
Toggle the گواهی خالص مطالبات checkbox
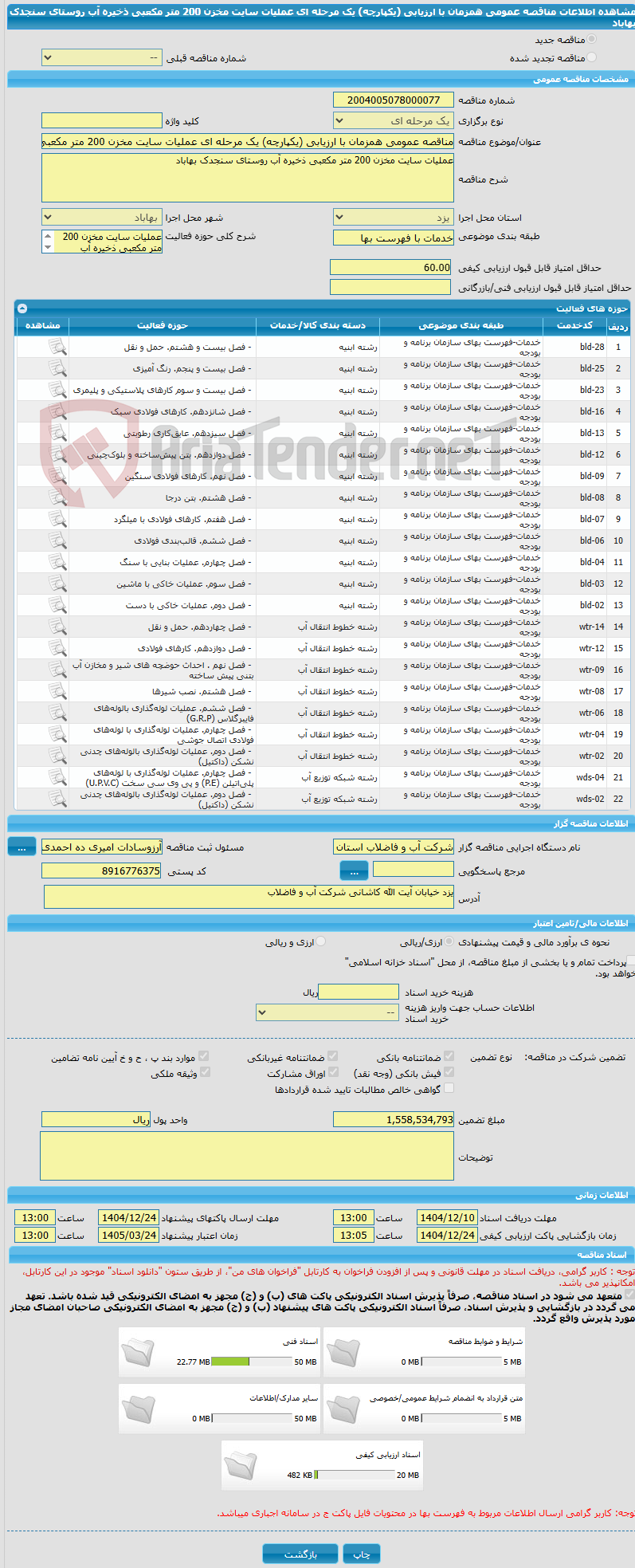(449, 1088)
